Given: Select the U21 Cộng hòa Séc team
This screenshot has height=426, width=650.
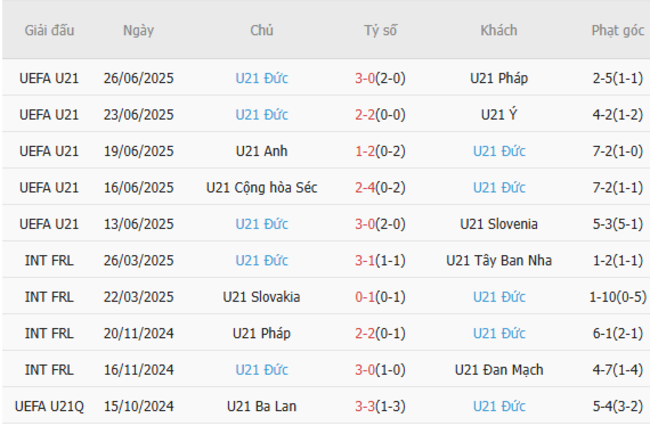Looking at the screenshot, I should point(262,188).
